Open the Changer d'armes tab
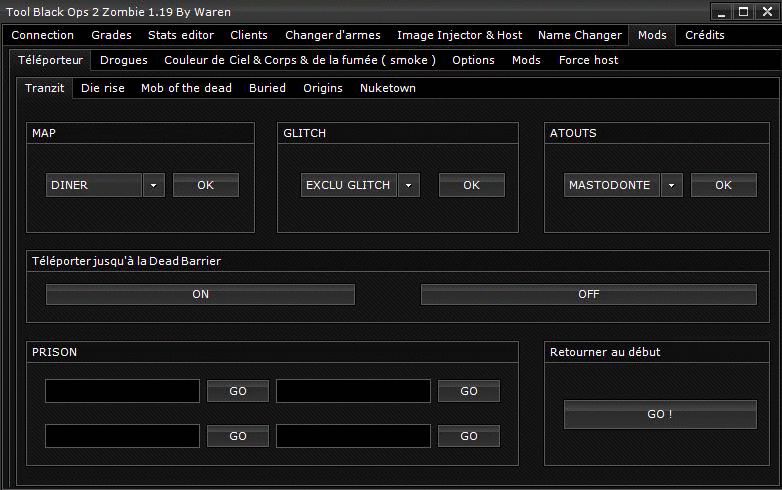Screen dimensions: 782x490 [x=333, y=35]
